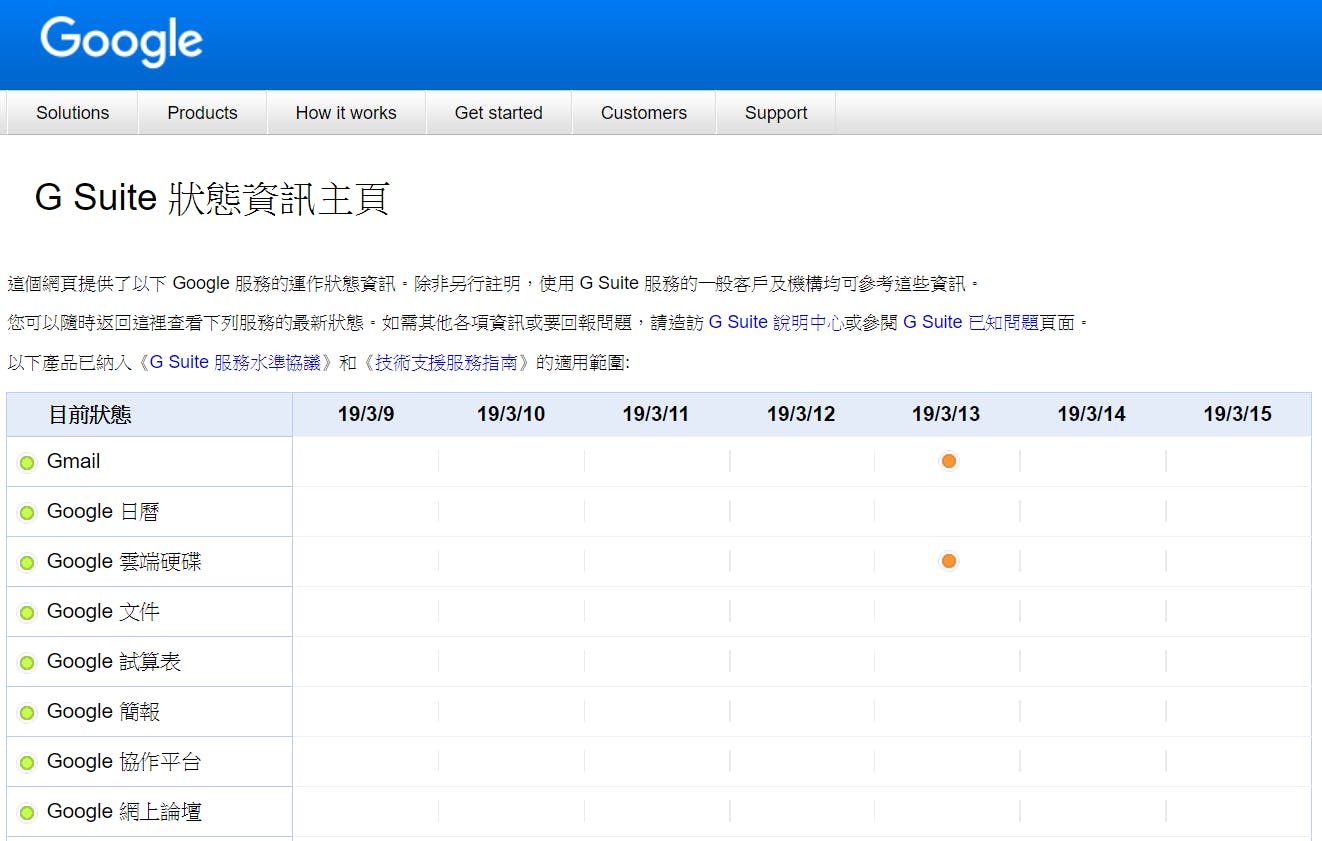1322x841 pixels.
Task: Click the green status dot beside Google 日曆
Action: tap(27, 512)
